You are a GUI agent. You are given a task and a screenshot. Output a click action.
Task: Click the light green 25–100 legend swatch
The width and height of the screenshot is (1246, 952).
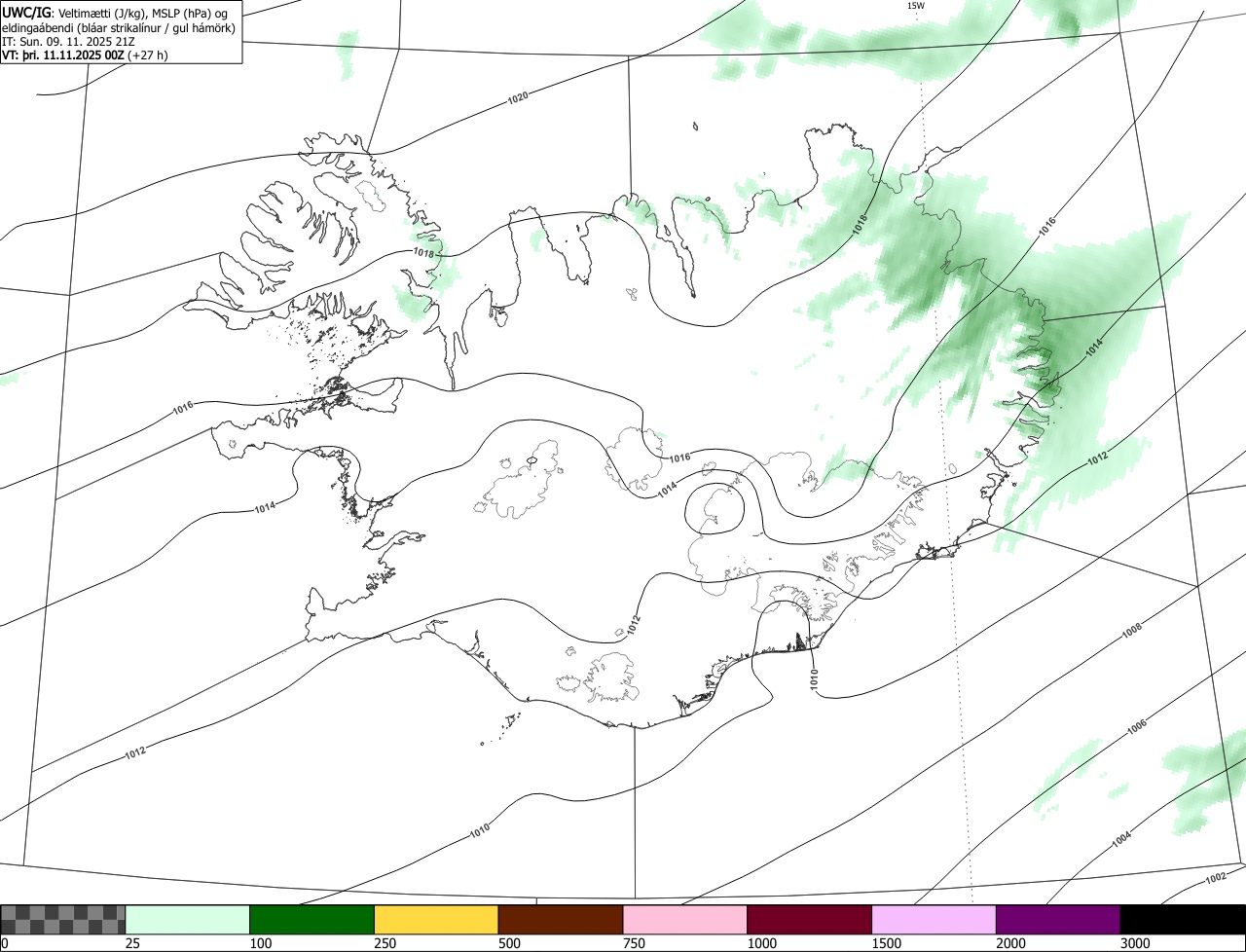[x=188, y=920]
